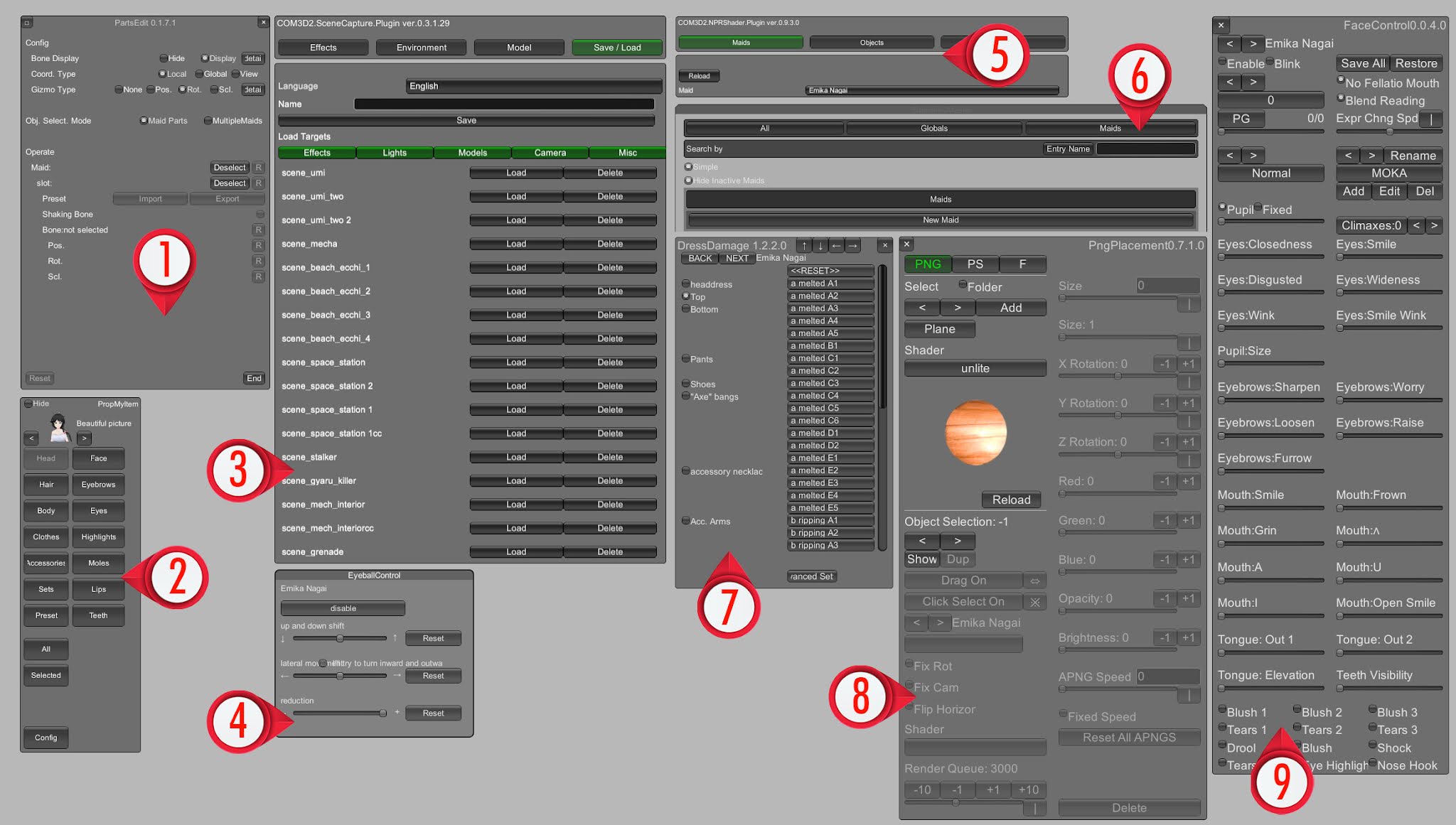The width and height of the screenshot is (1456, 825).
Task: Open the Normal preset dropdown in FaceControl
Action: coord(1270,173)
